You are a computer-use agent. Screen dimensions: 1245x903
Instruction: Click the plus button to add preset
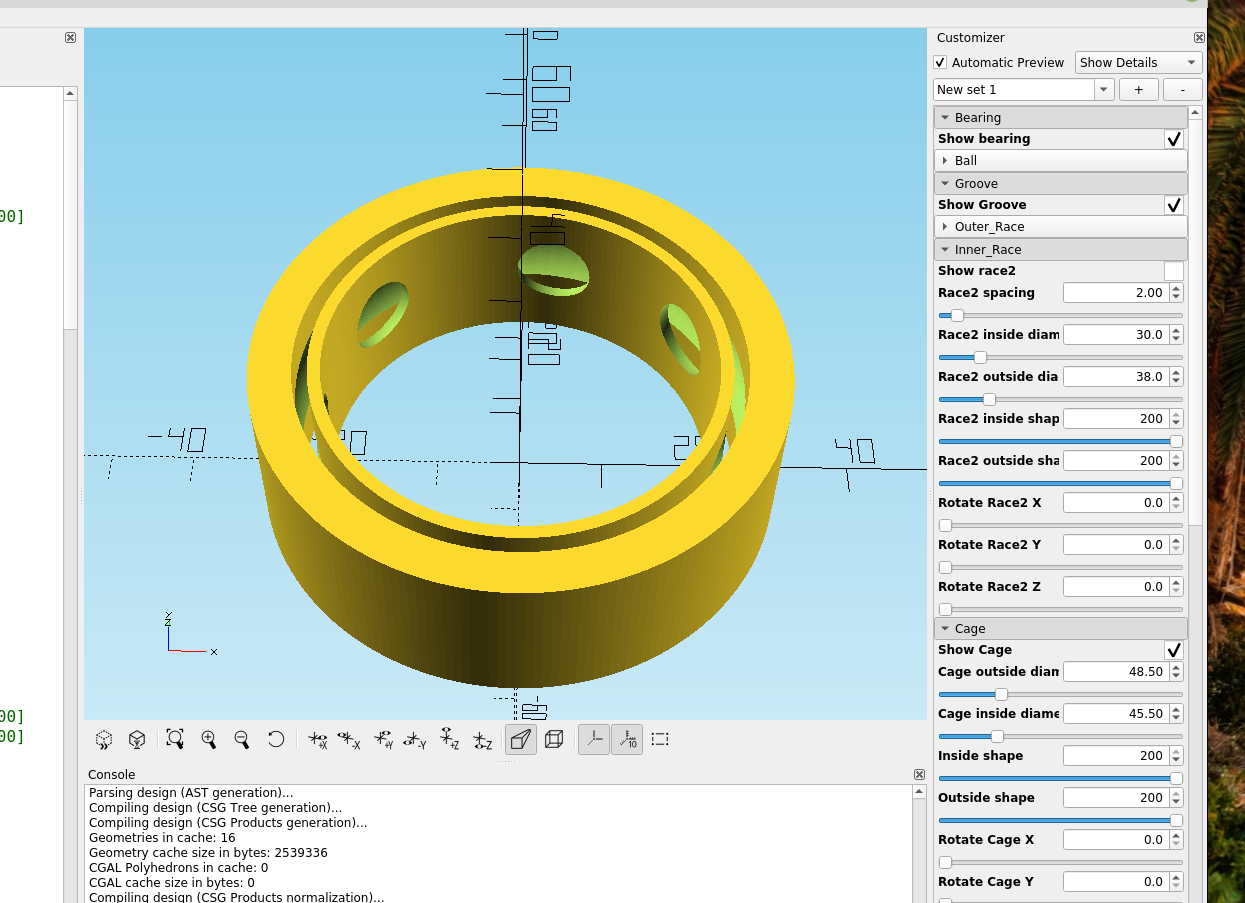tap(1138, 89)
